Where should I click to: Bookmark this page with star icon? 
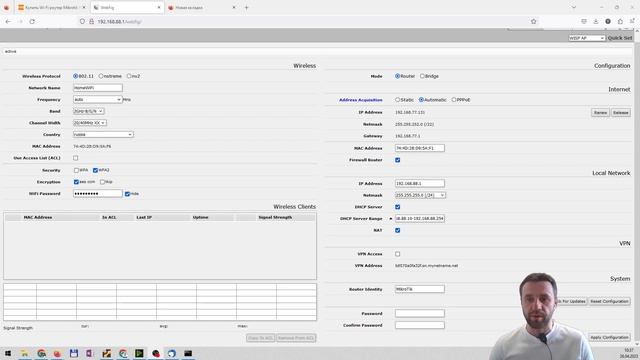tap(533, 21)
